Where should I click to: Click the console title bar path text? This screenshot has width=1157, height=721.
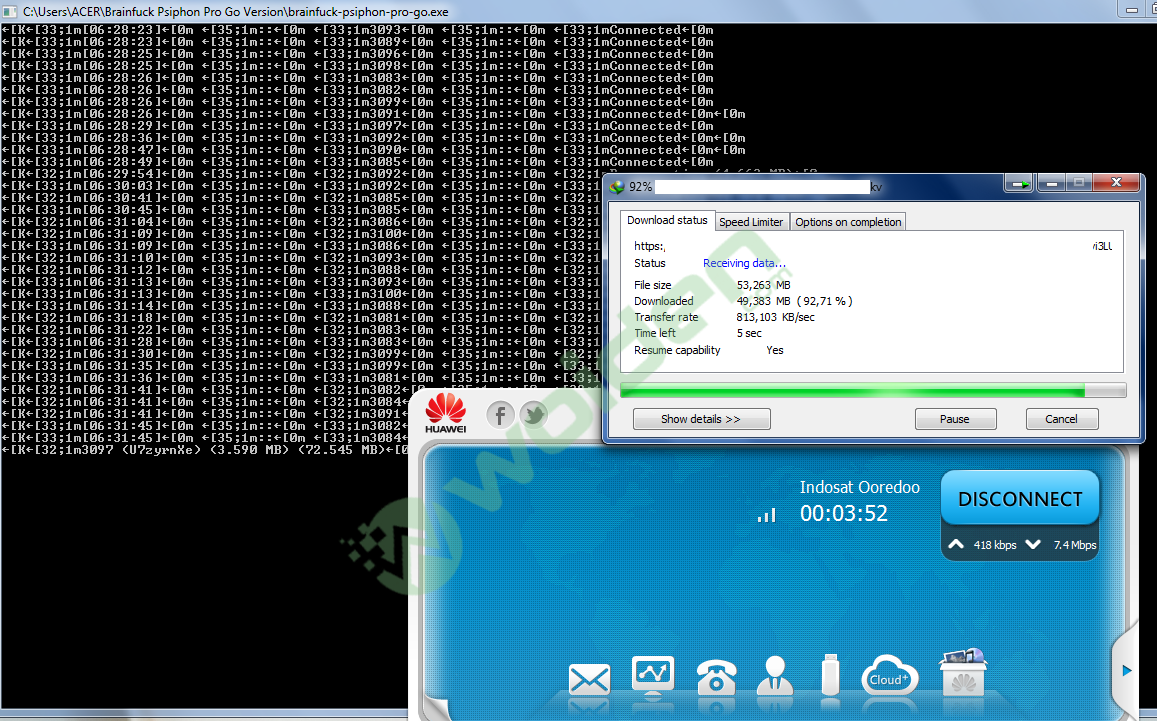pyautogui.click(x=235, y=12)
